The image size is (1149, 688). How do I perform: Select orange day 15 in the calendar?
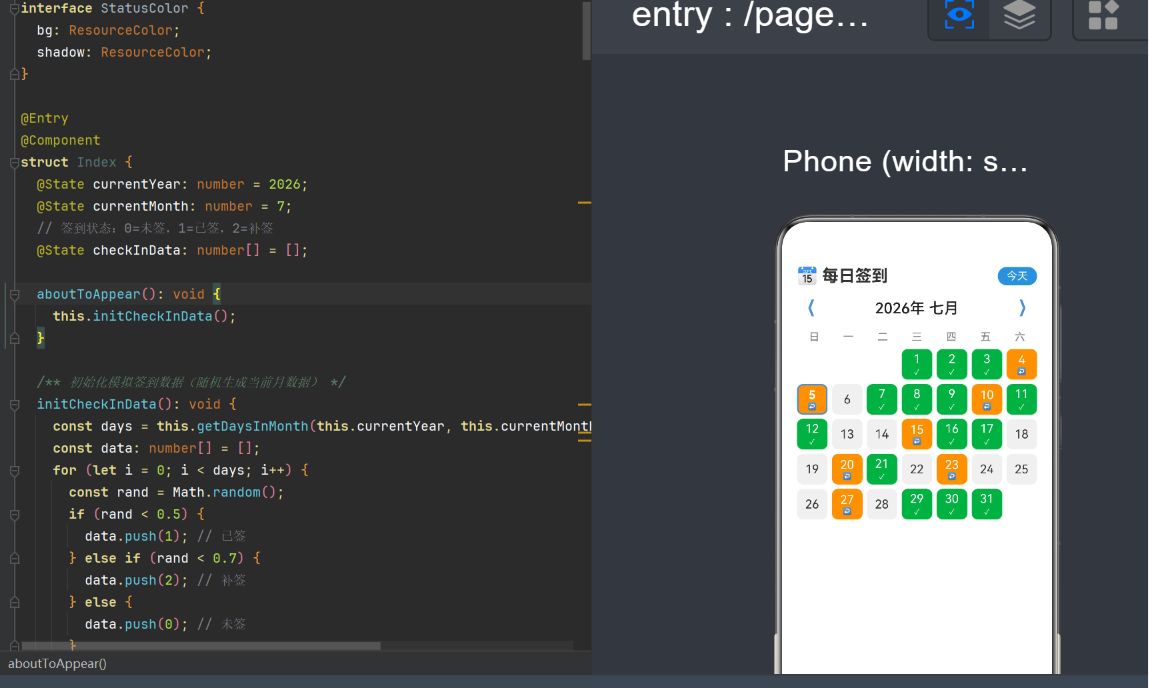coord(917,434)
